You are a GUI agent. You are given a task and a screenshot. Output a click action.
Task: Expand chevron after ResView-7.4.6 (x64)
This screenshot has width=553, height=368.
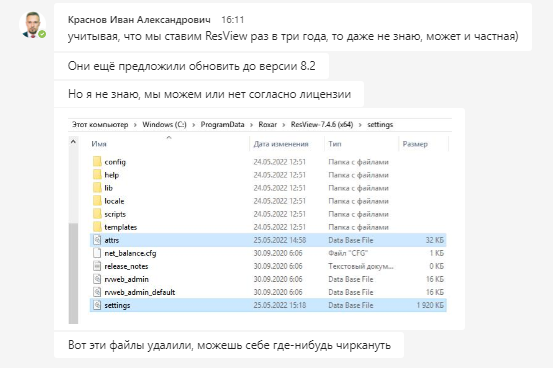pos(360,125)
